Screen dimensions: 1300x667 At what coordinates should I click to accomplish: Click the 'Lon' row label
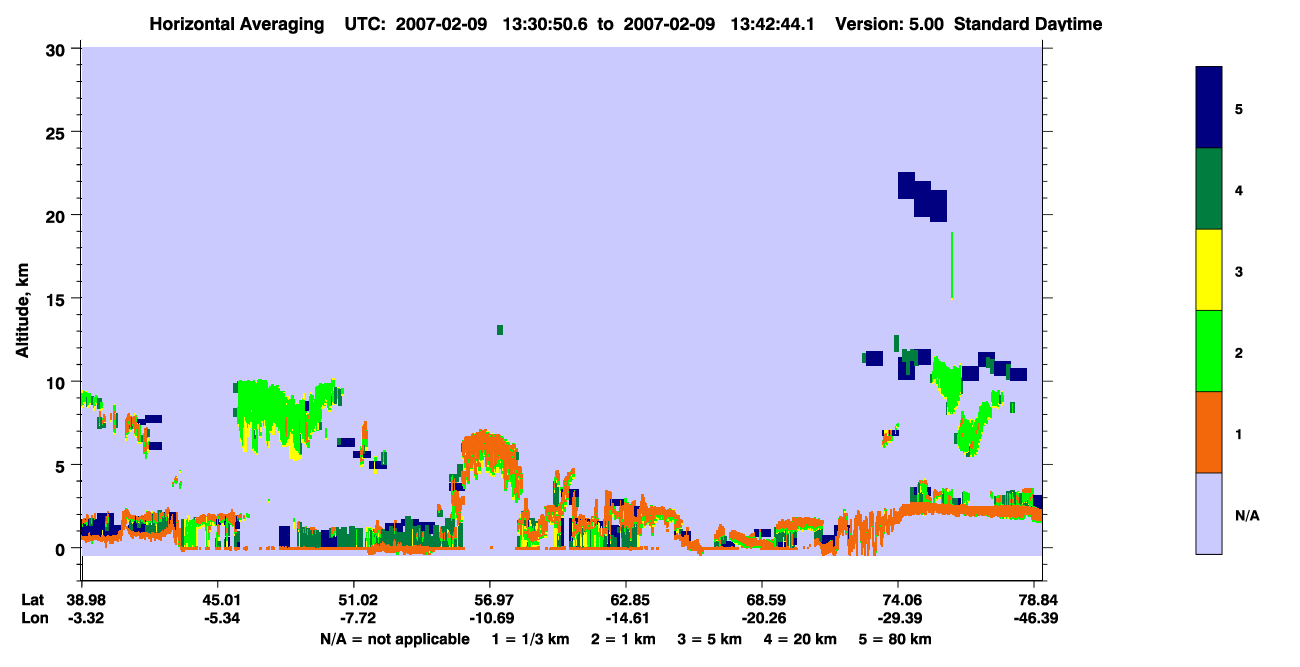[x=34, y=618]
